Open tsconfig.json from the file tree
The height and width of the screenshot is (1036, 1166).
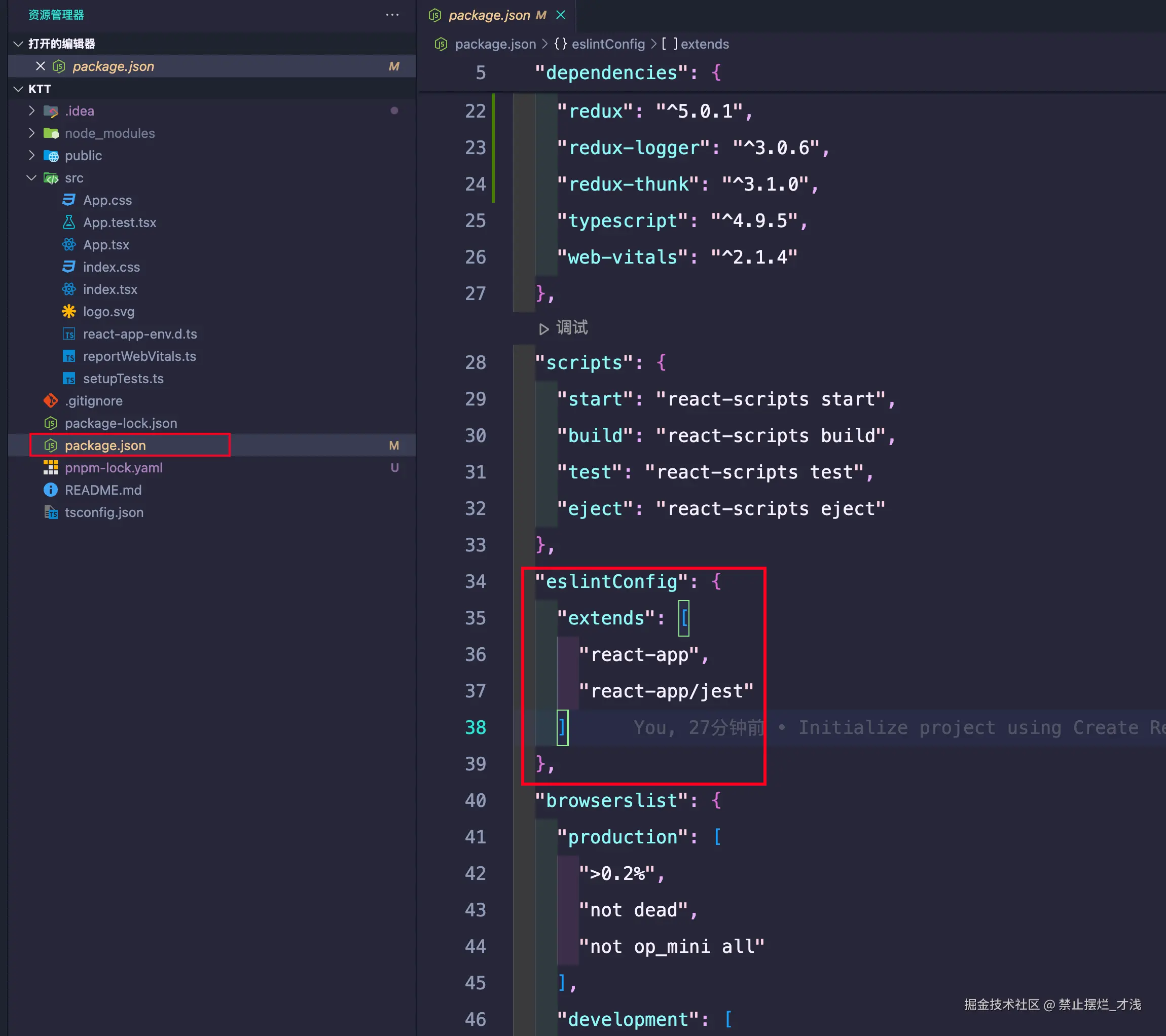coord(104,512)
